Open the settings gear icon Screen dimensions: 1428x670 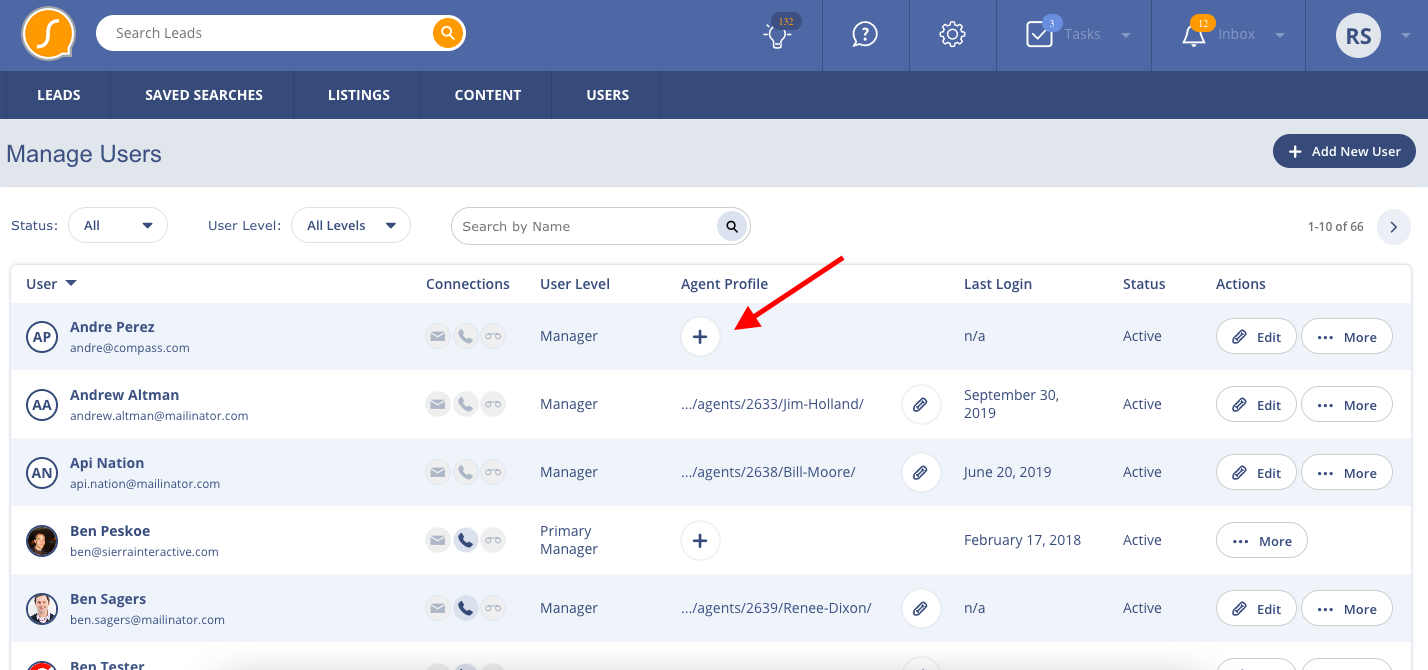pos(952,34)
